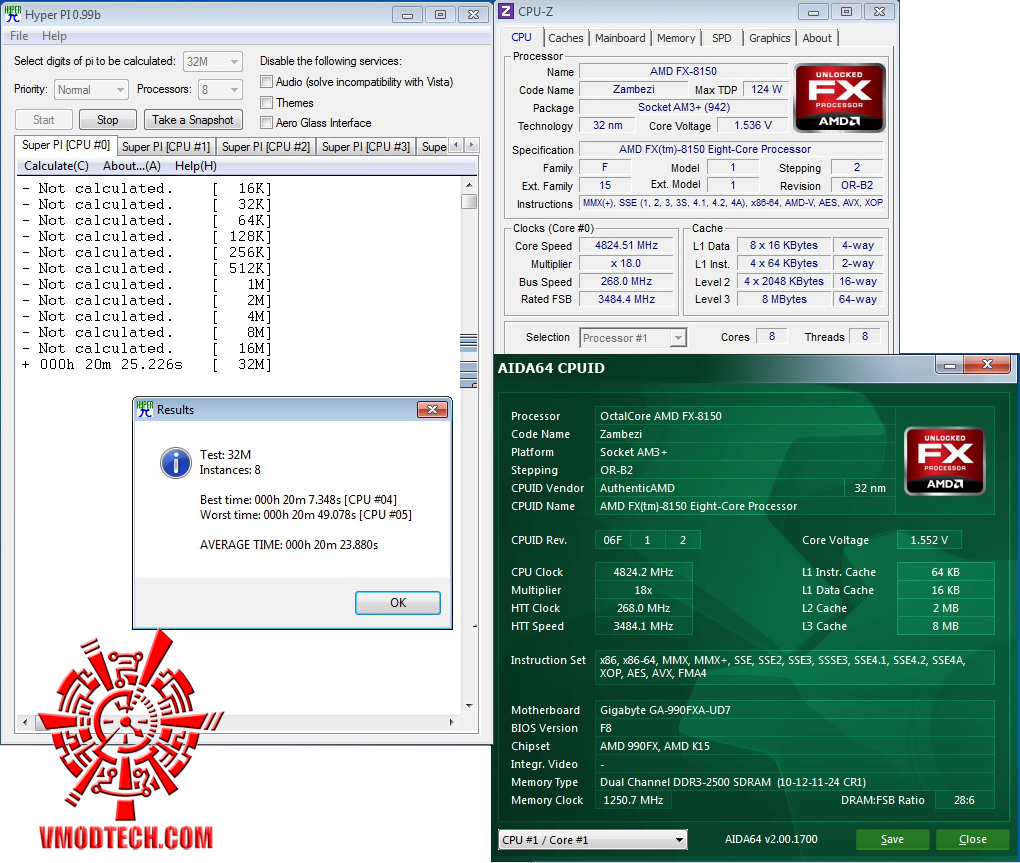Minimize the AIDA64 CPUID window
Screen dimensions: 1020x863
949,365
